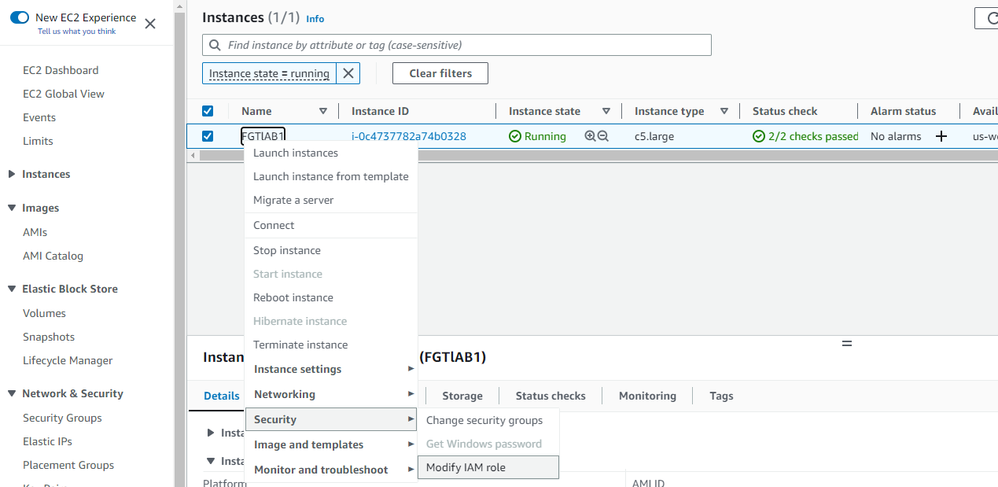Click the search magnifier icon
The height and width of the screenshot is (487, 998).
215,45
